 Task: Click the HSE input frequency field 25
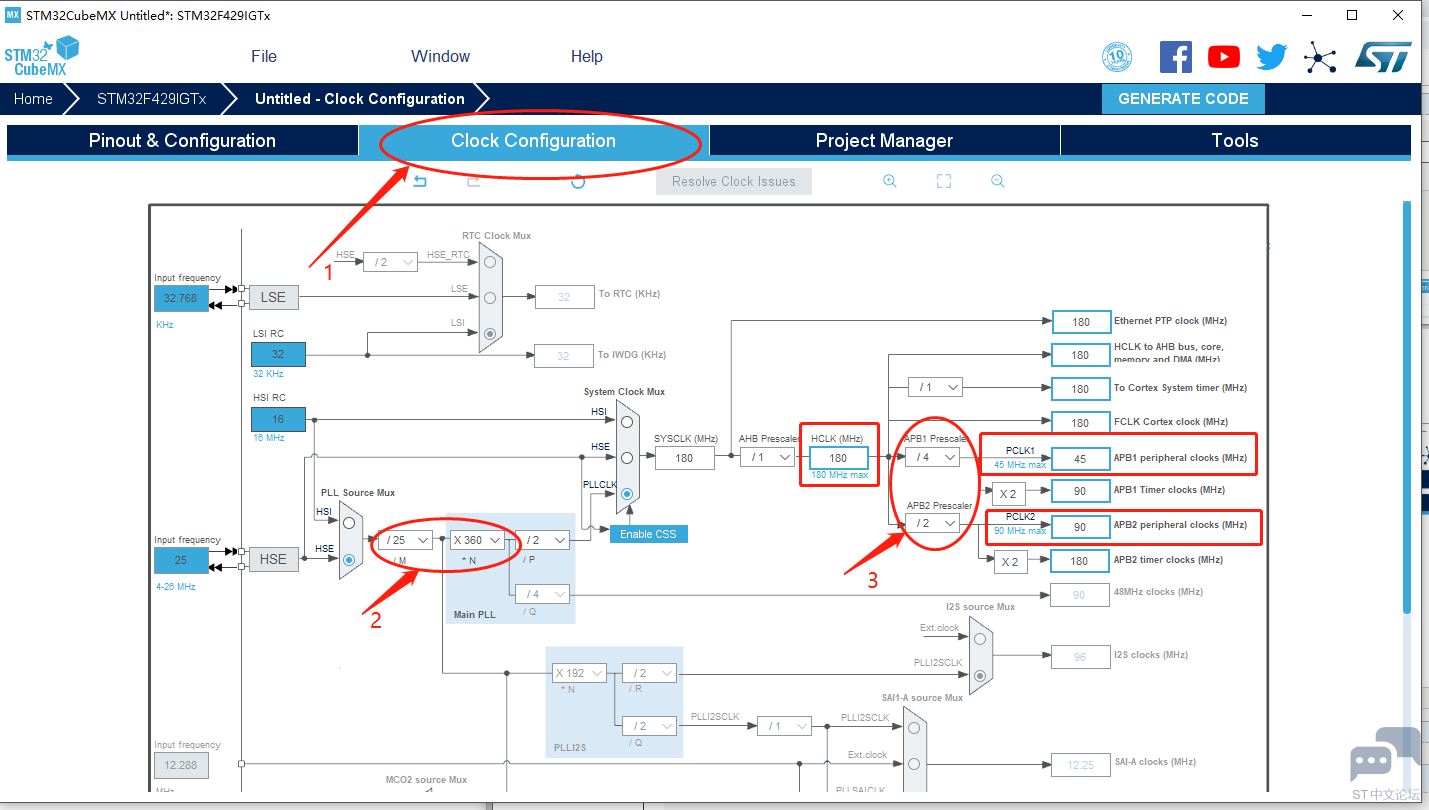181,560
